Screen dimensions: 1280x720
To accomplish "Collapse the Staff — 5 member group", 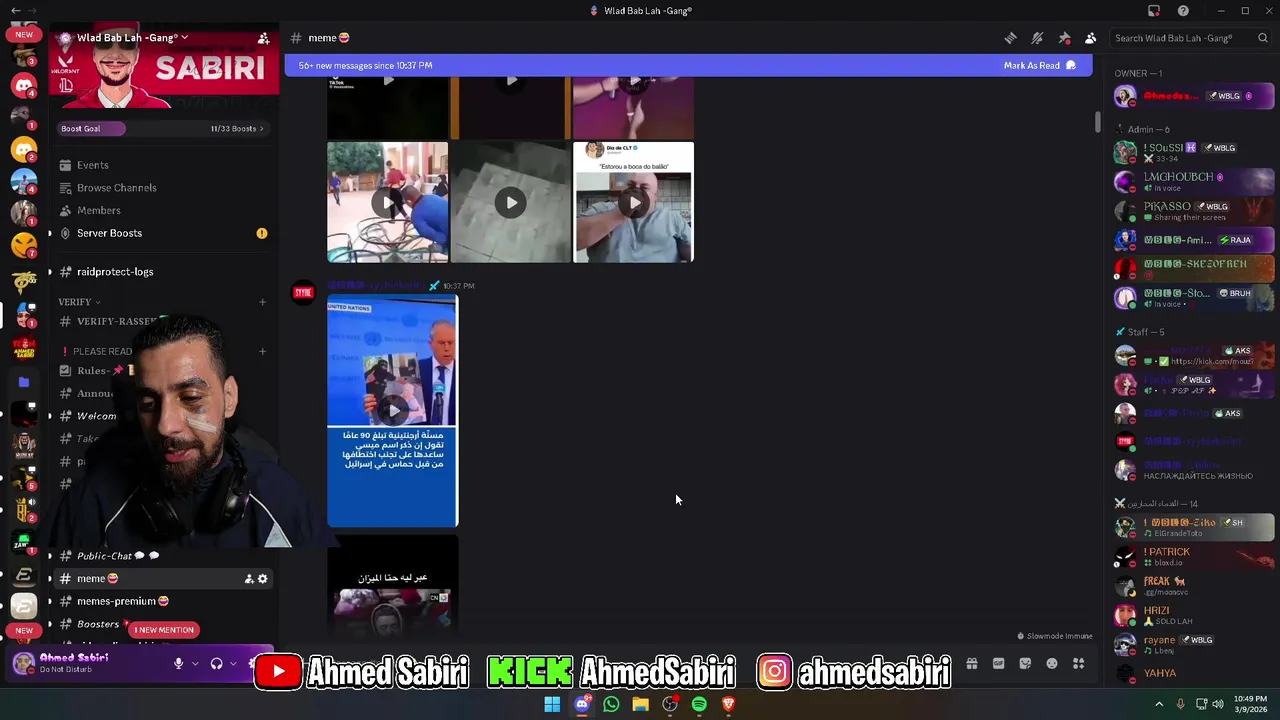I will [1139, 332].
